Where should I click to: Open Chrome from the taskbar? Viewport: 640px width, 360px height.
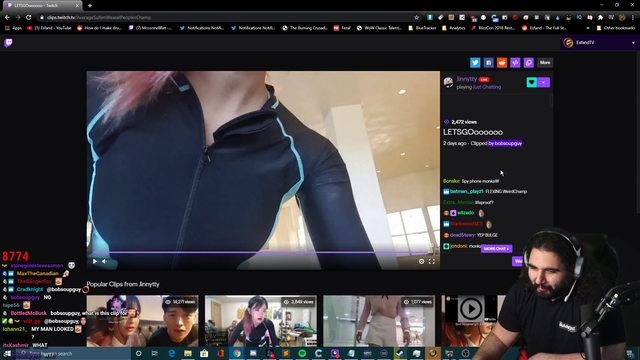click(237, 353)
